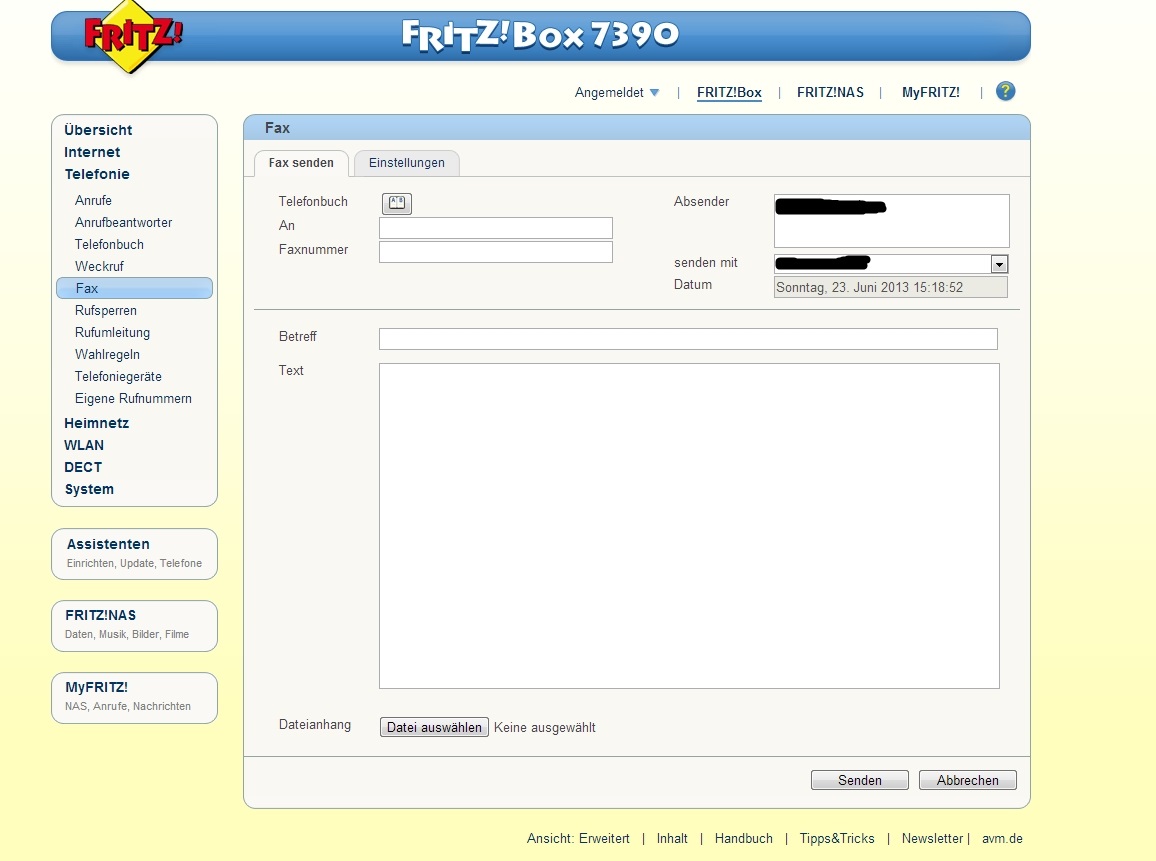Open the DECT menu section
Screen dimensions: 1156x861
pyautogui.click(x=83, y=467)
